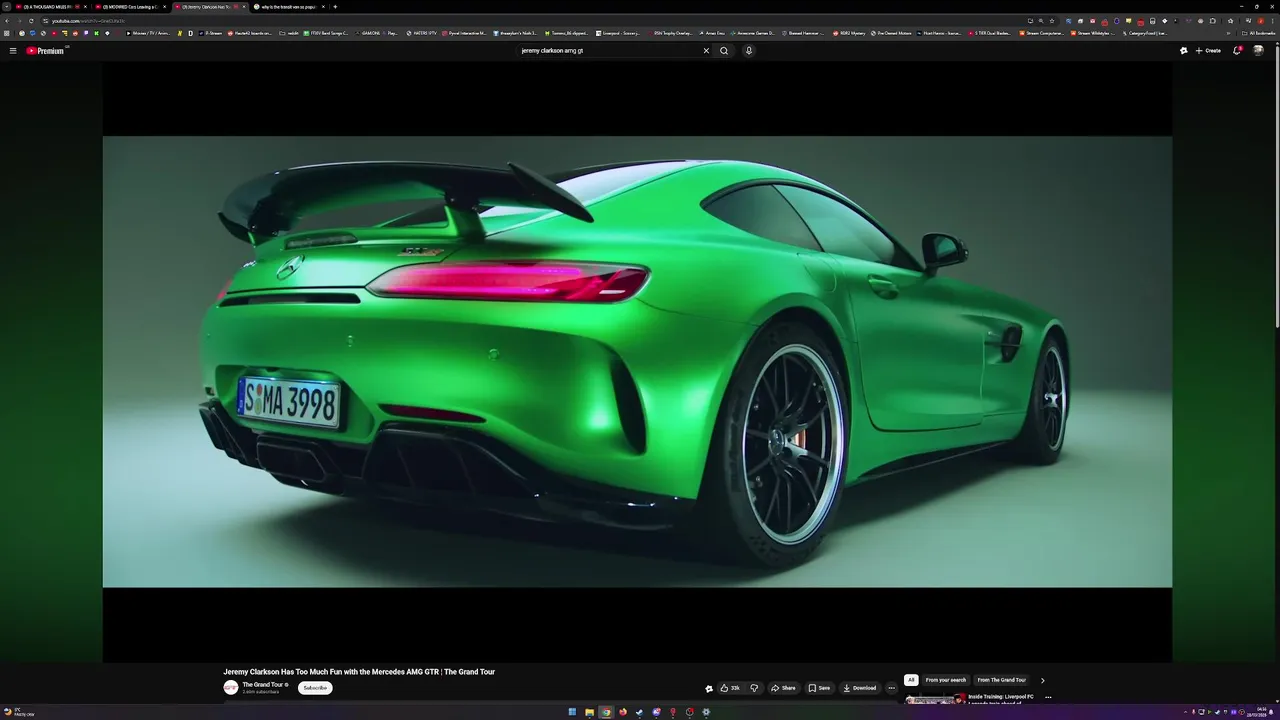1280x720 pixels.
Task: Click the green AMG GTR video player
Action: click(637, 361)
